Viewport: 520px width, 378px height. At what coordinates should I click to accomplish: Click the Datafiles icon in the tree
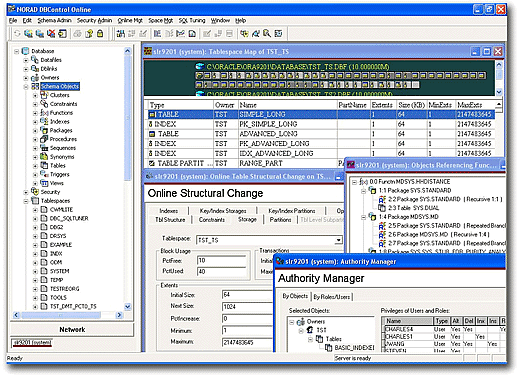pyautogui.click(x=35, y=60)
